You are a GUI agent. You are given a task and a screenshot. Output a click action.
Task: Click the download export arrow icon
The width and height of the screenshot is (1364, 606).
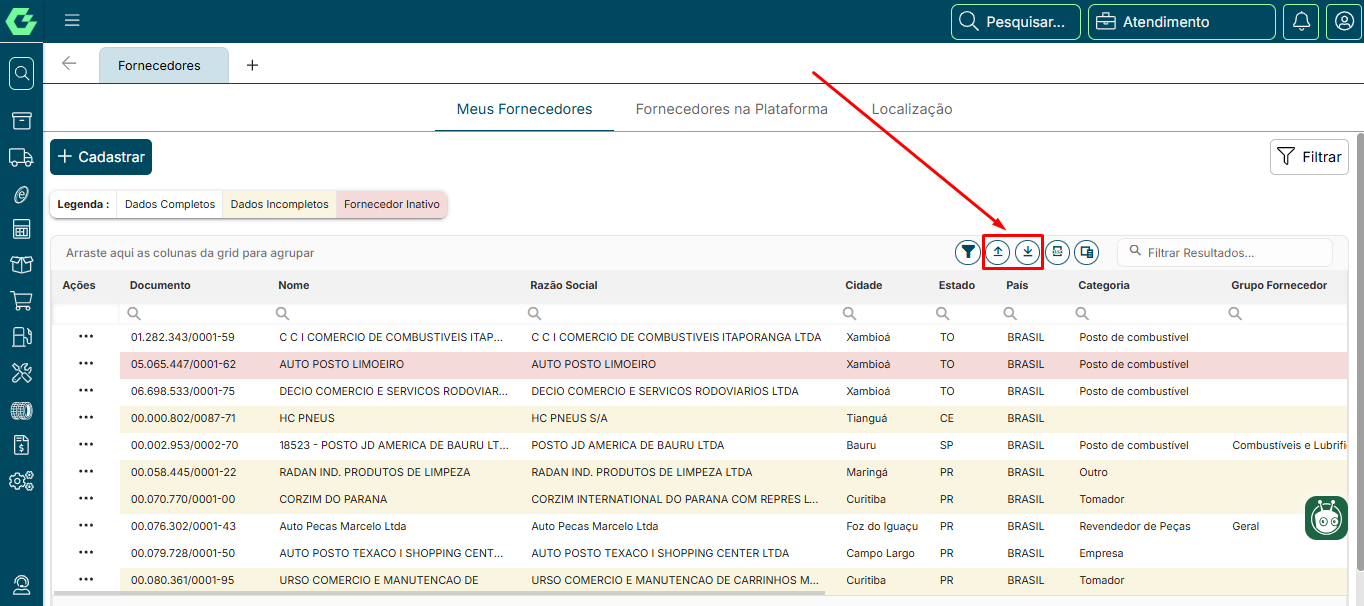(1028, 252)
